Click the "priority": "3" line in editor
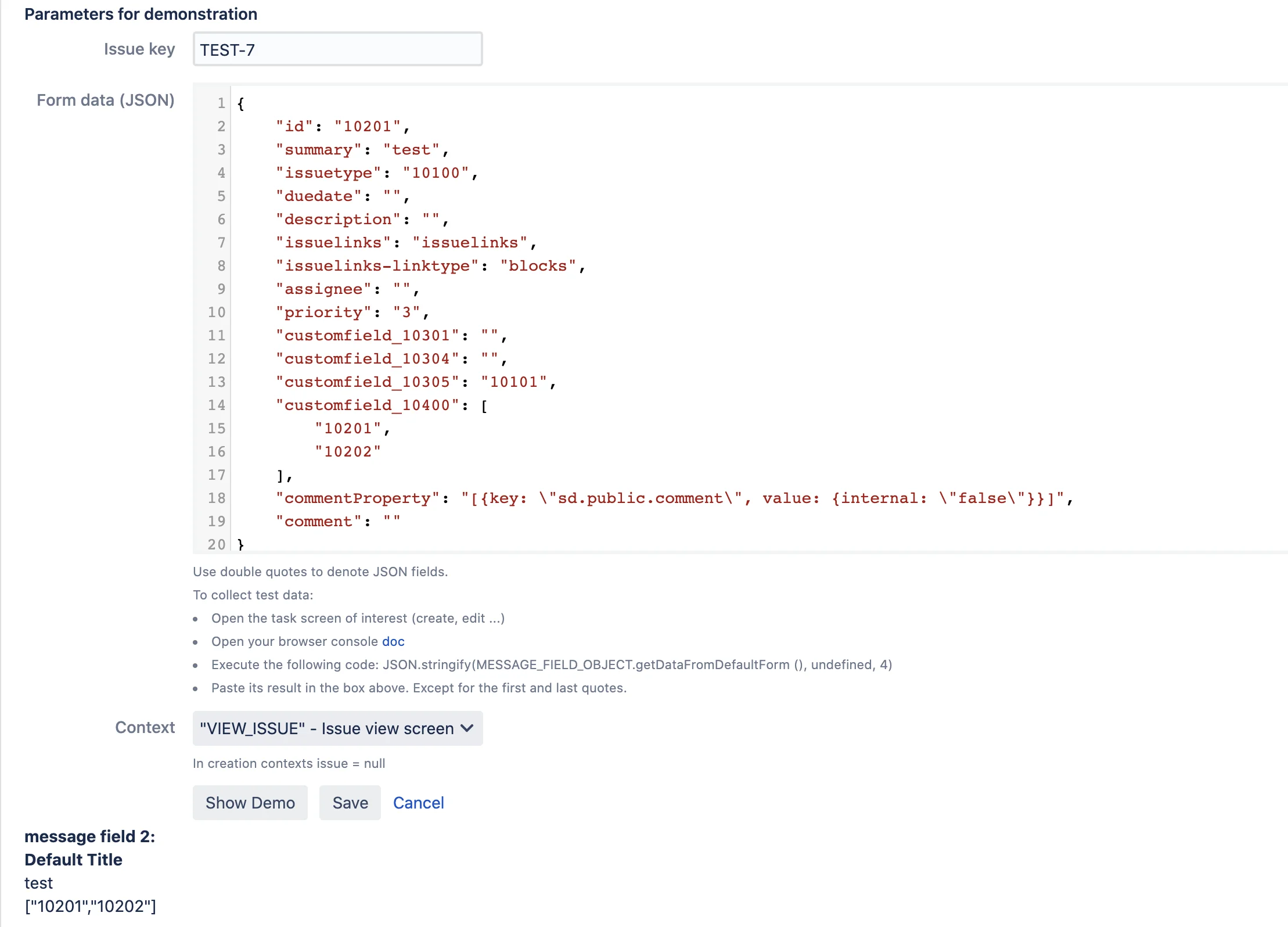This screenshot has height=927, width=1288. point(352,312)
